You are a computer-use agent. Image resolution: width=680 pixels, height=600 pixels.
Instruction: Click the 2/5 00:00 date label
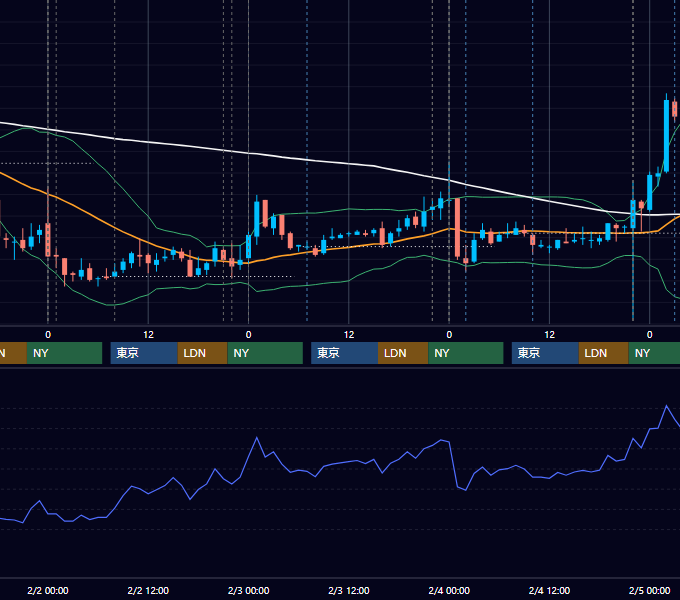click(x=649, y=590)
